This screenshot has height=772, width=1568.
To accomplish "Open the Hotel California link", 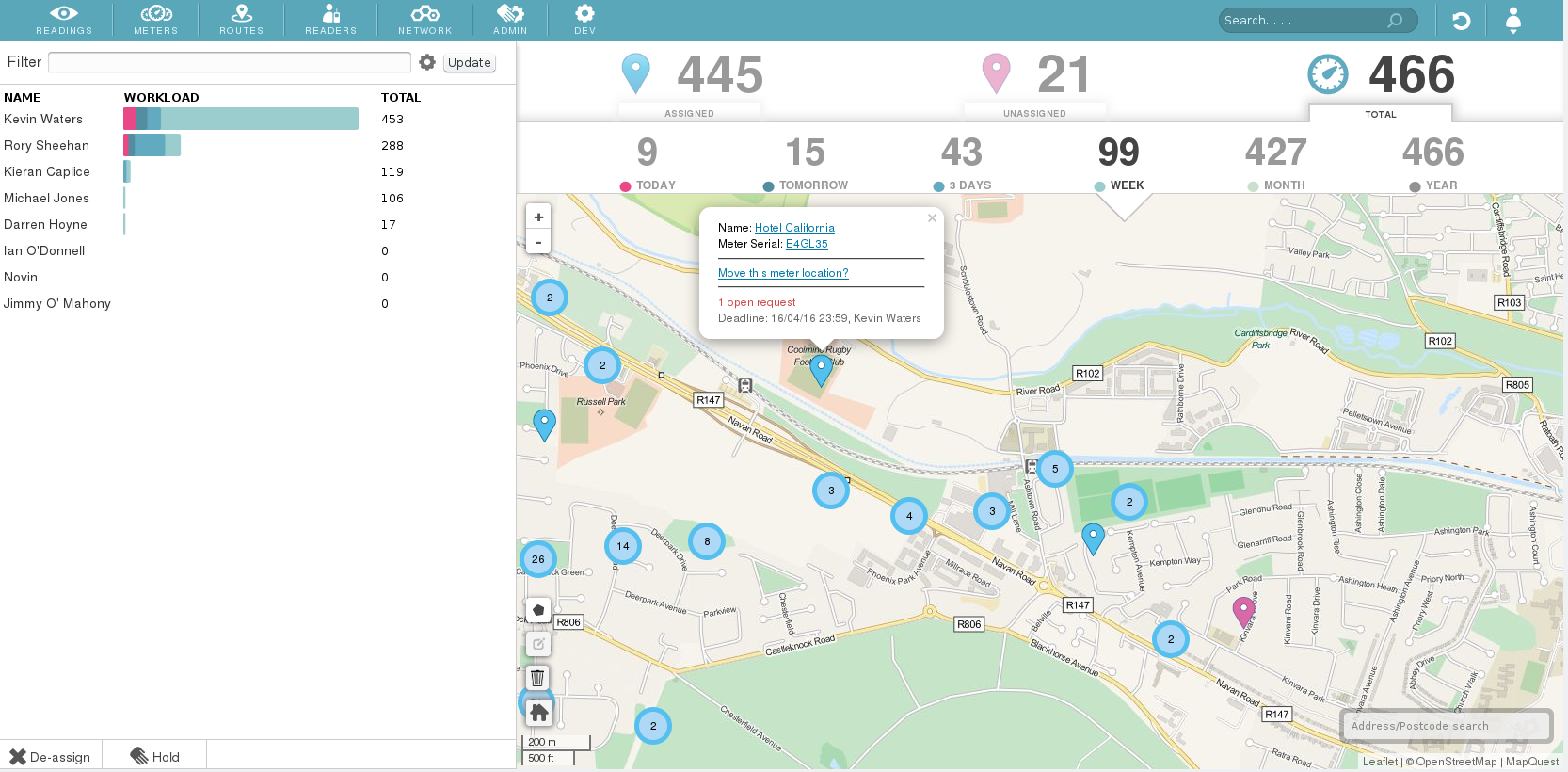I will click(x=794, y=228).
